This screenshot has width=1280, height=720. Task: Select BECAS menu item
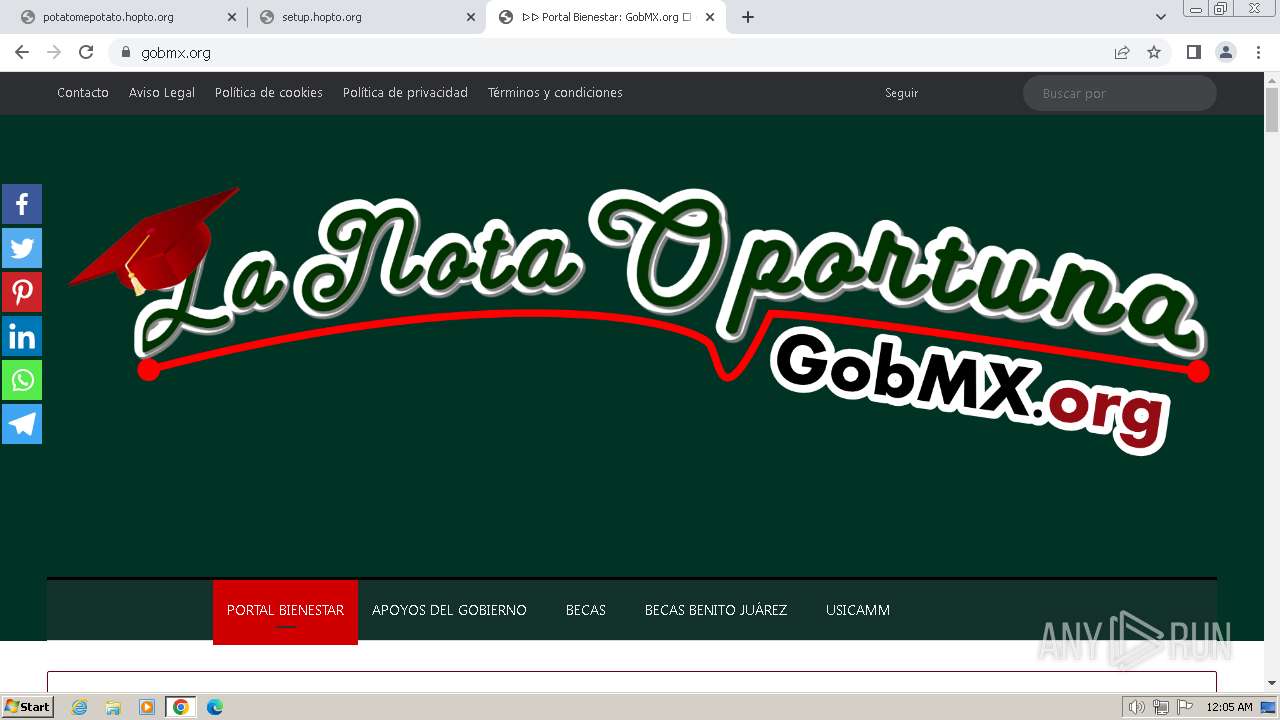point(586,610)
